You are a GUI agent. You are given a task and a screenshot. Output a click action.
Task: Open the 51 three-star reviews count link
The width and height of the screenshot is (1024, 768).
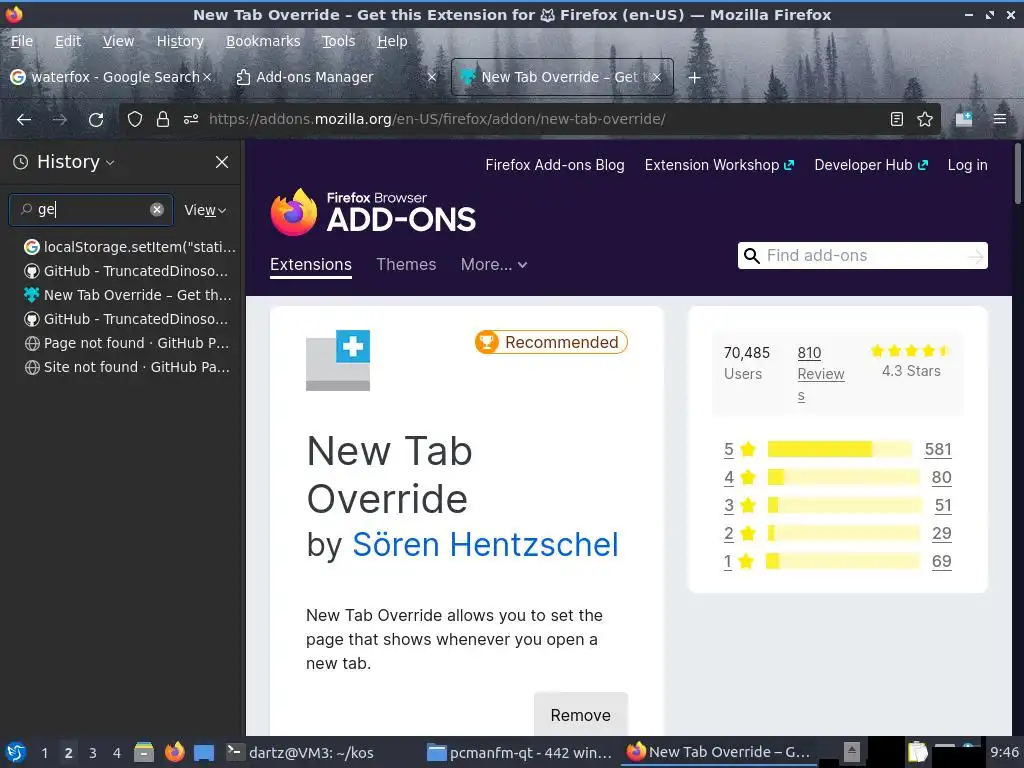click(x=943, y=505)
